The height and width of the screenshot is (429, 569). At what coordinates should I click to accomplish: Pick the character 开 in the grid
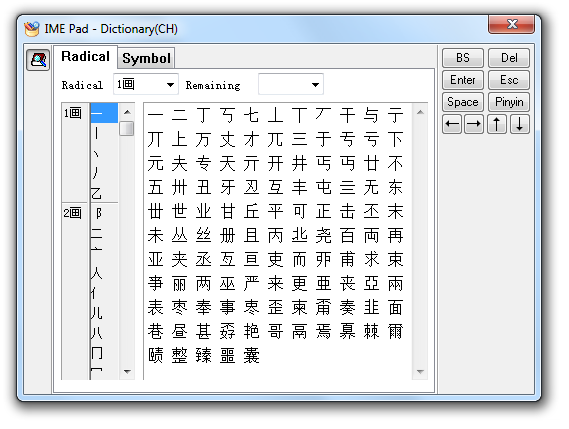pyautogui.click(x=275, y=164)
